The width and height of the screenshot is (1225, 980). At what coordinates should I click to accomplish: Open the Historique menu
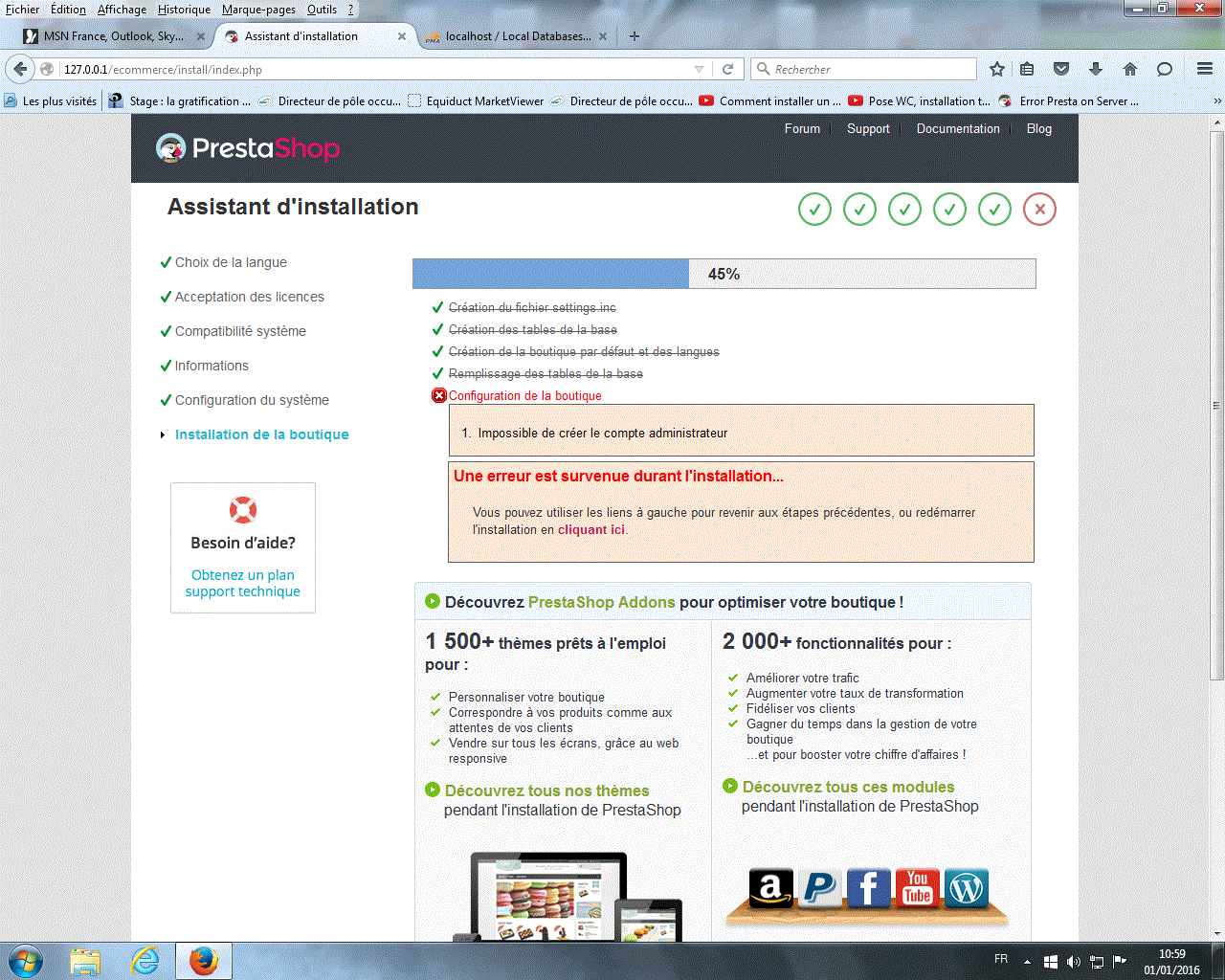point(185,10)
